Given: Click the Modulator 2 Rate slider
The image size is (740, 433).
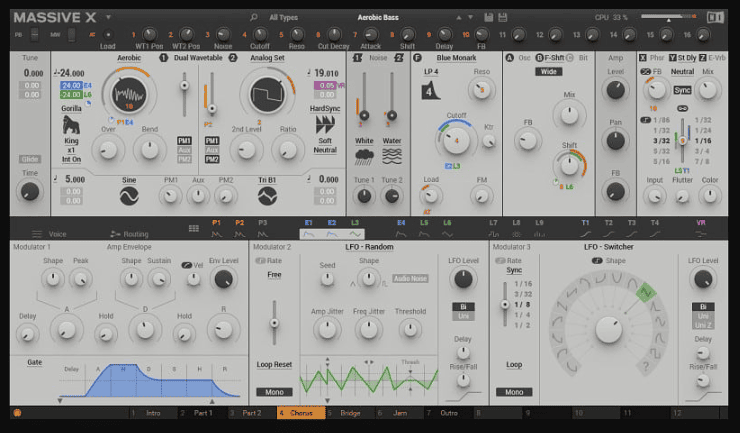Looking at the screenshot, I should [274, 323].
